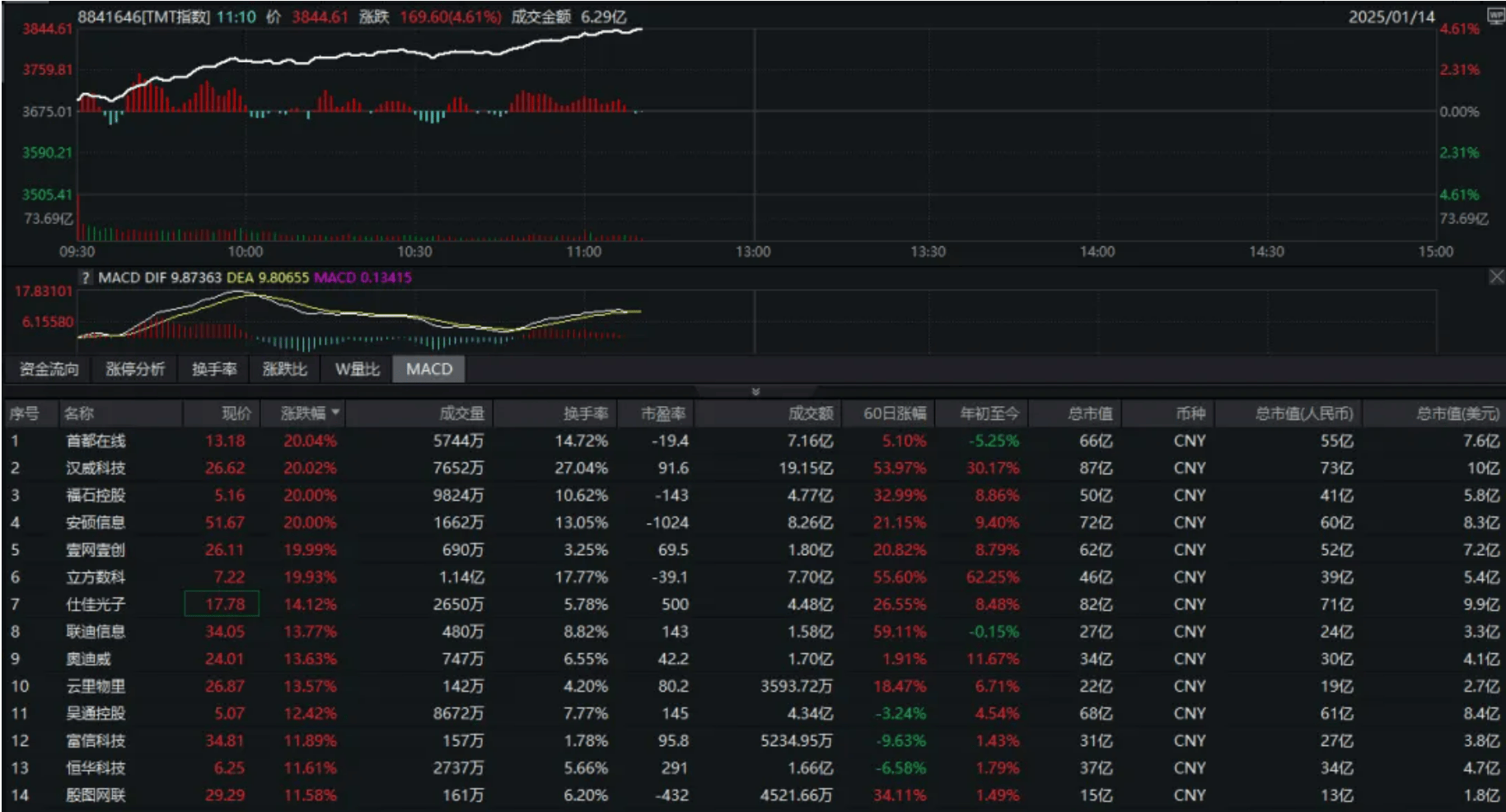Open the 涨跌幅 column sort dropdown arrow
The width and height of the screenshot is (1506, 812).
click(x=335, y=412)
